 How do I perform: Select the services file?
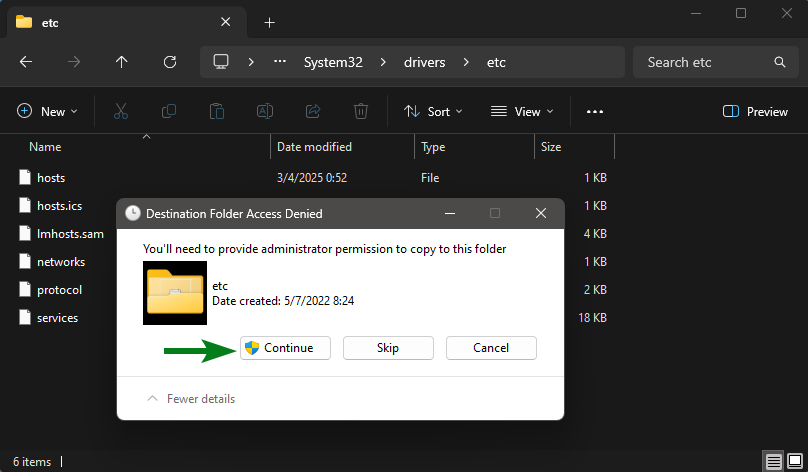[57, 318]
